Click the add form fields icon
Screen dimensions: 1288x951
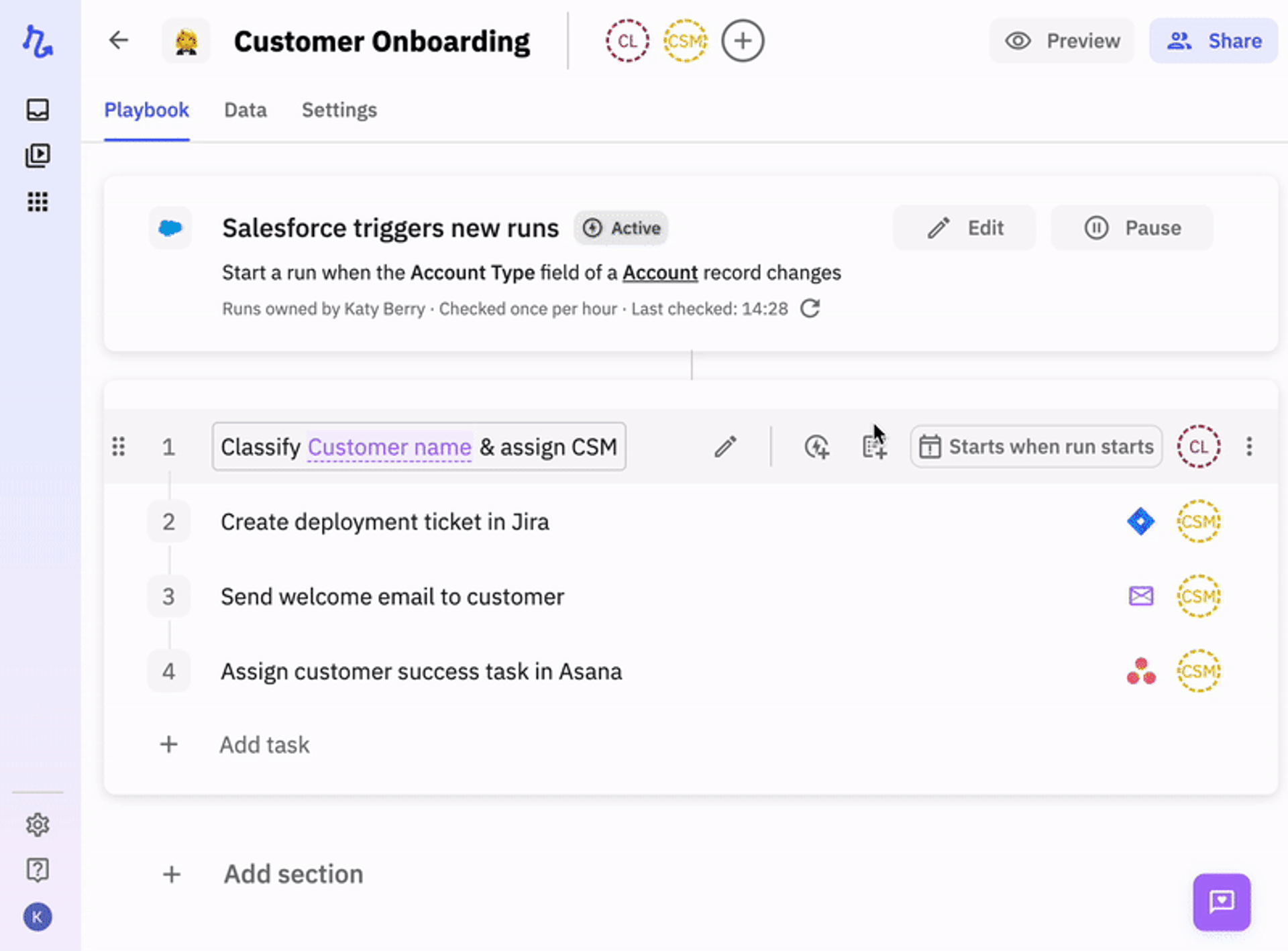[874, 447]
